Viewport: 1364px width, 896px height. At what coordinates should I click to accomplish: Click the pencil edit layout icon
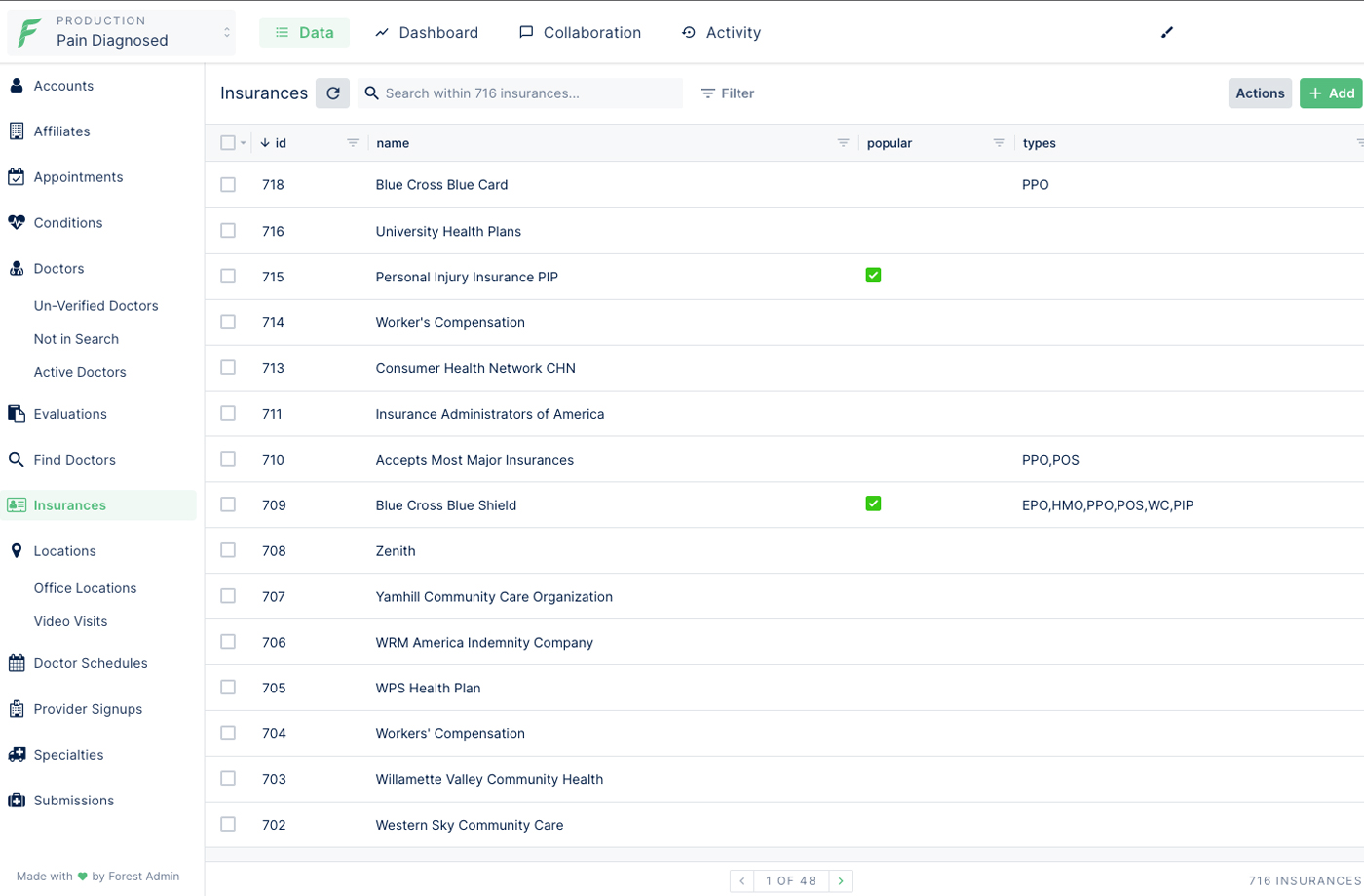(1167, 32)
